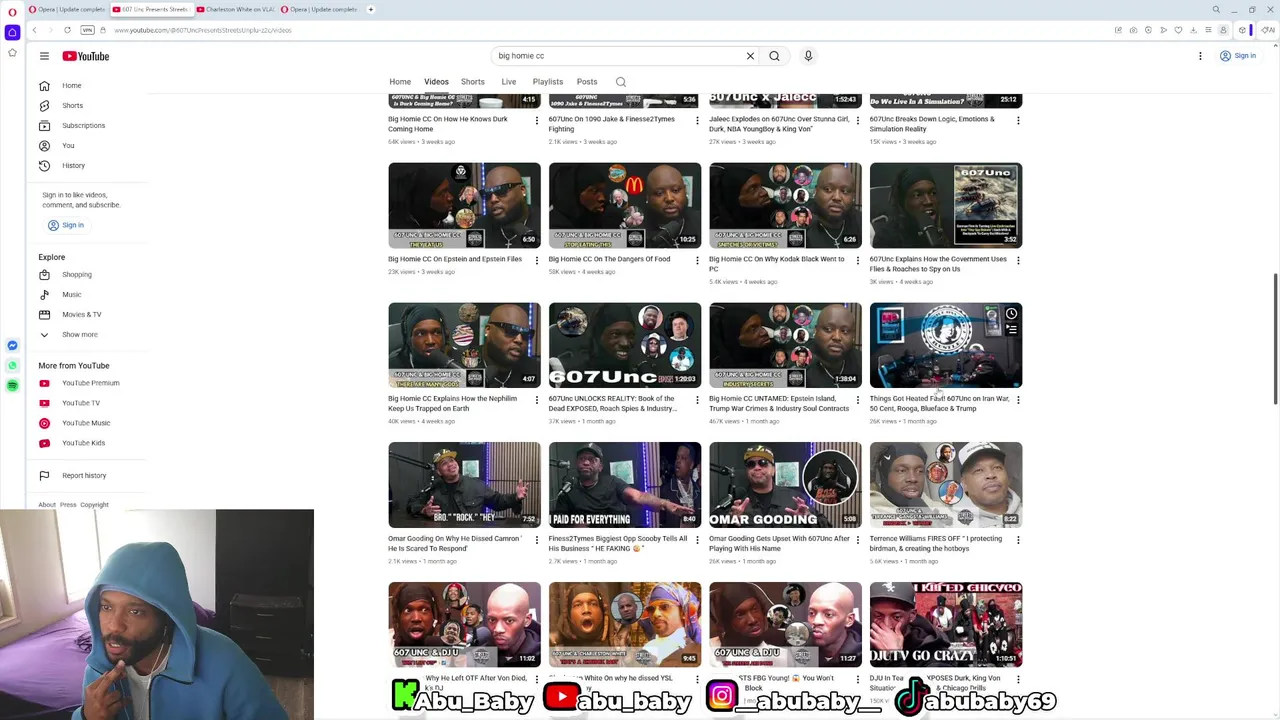
Task: Run search with the magnifier button
Action: pos(774,56)
